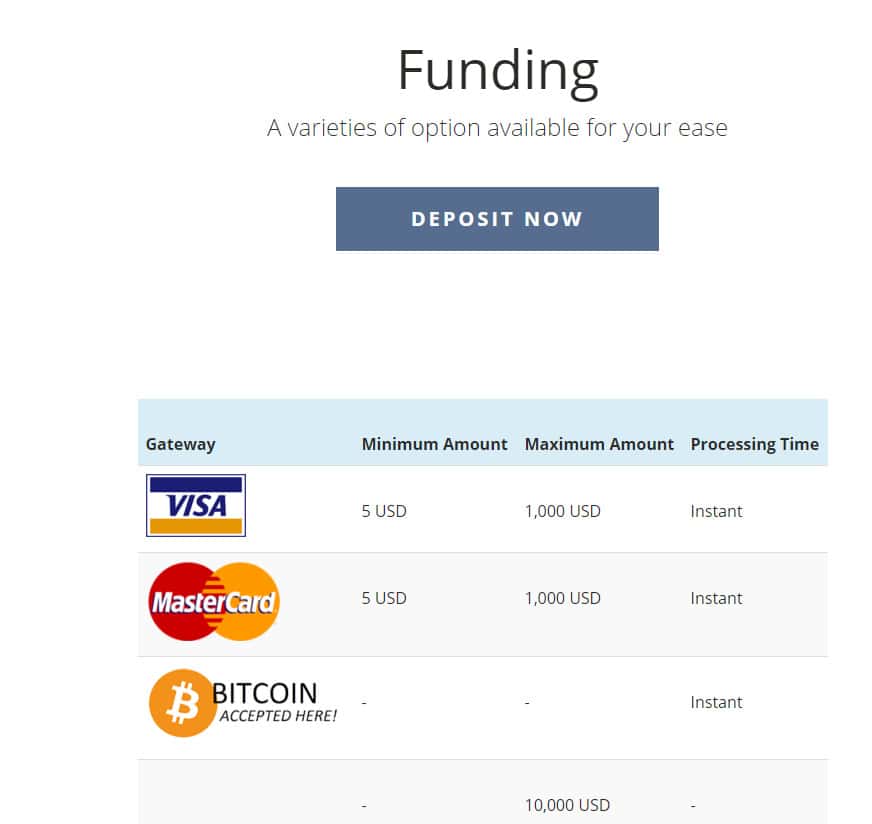The image size is (872, 824).
Task: Click the Bitcoin minimum amount dash
Action: 364,703
